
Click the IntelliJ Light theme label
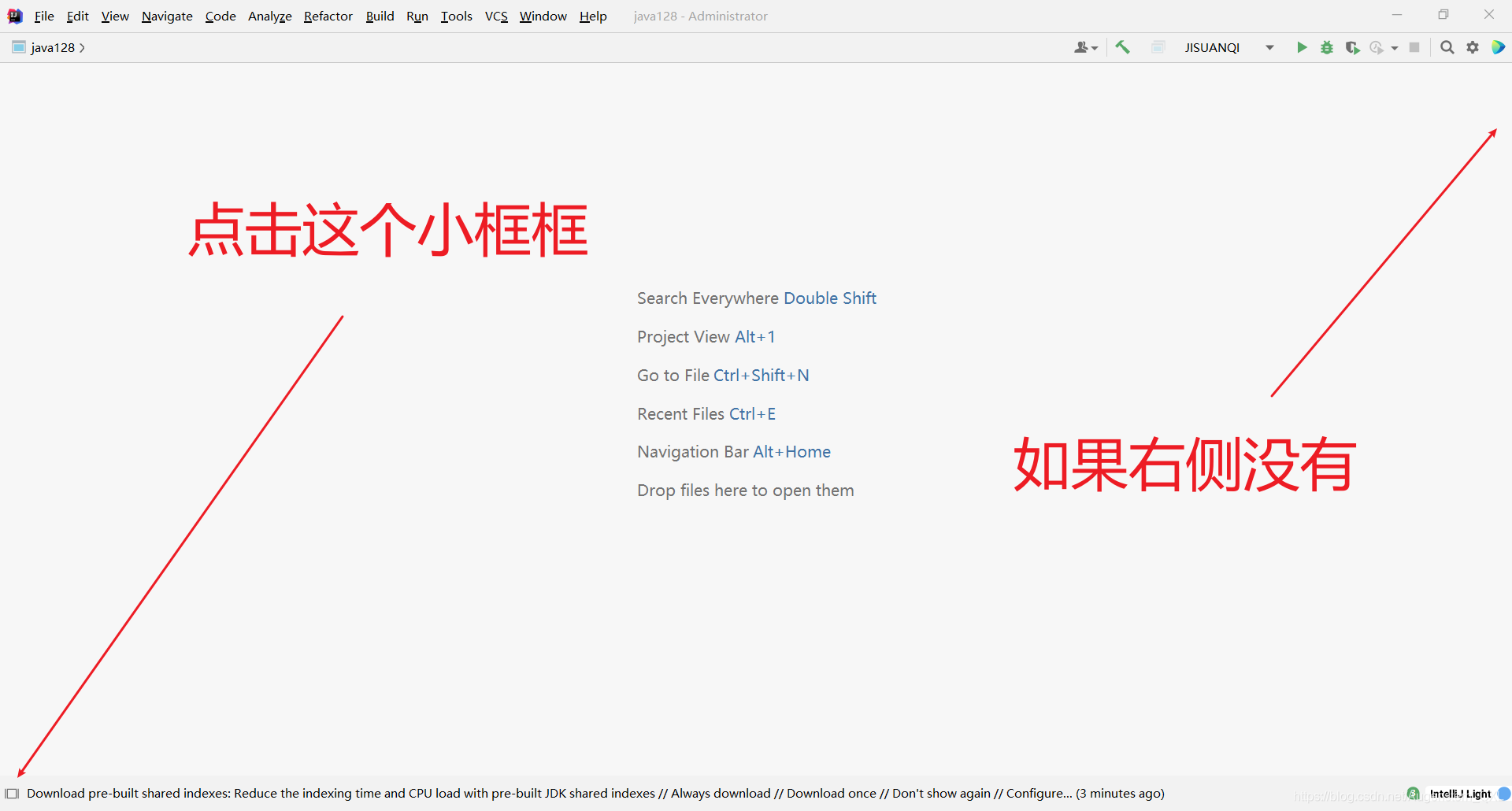coord(1461,794)
